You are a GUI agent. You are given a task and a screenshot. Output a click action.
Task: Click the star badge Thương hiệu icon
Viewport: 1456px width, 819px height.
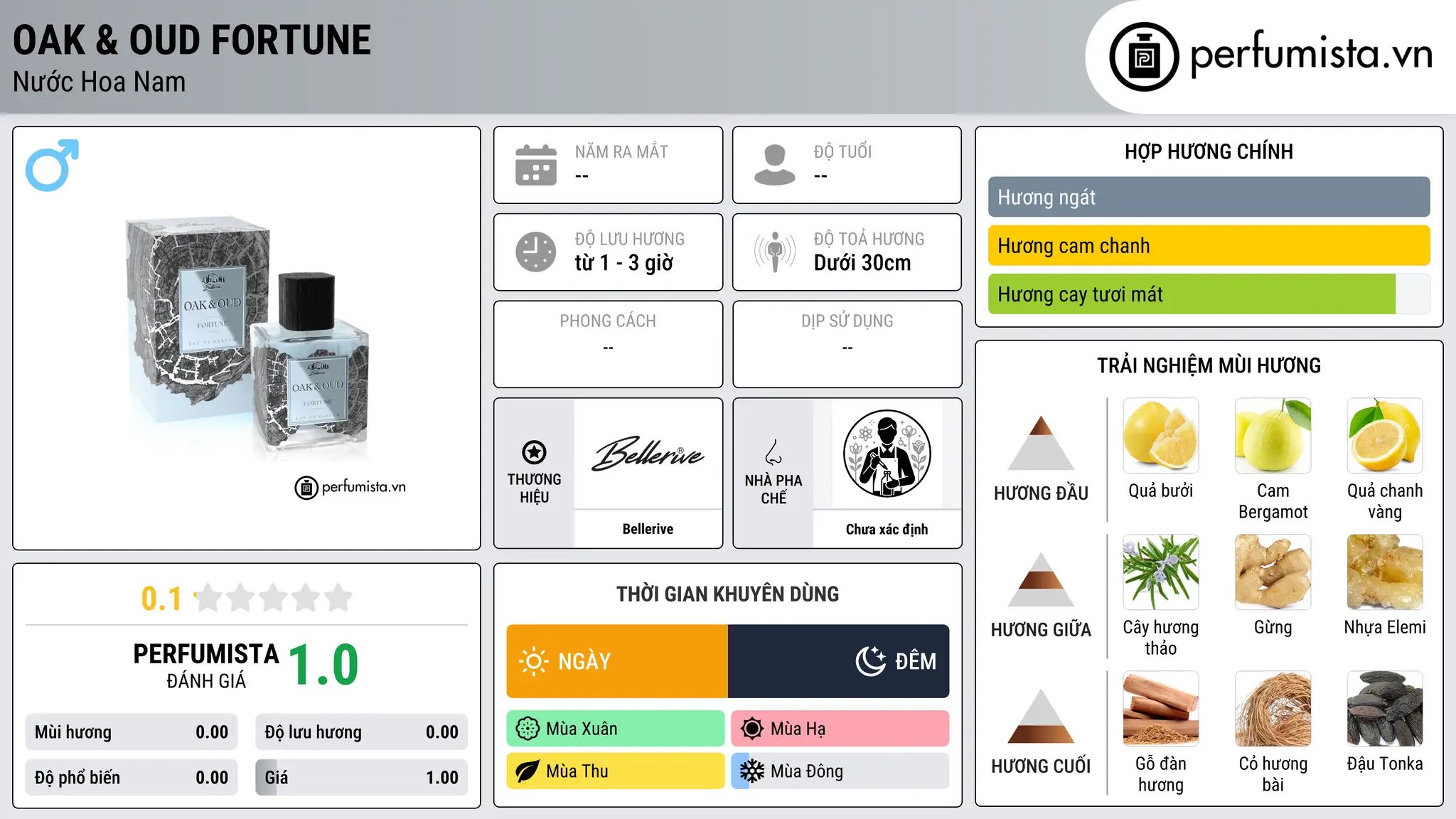pyautogui.click(x=534, y=452)
